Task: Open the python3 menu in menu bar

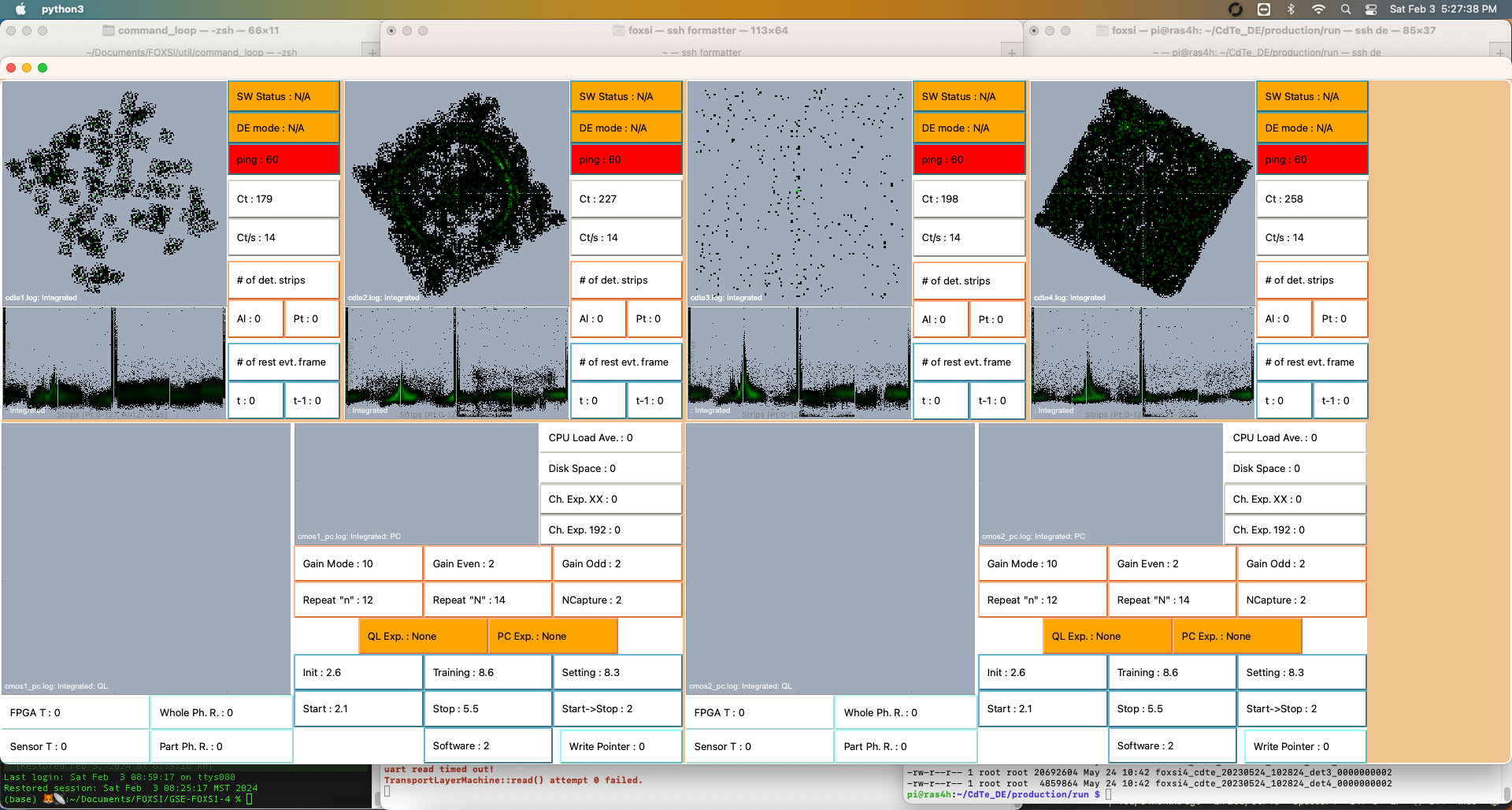Action: [62, 9]
